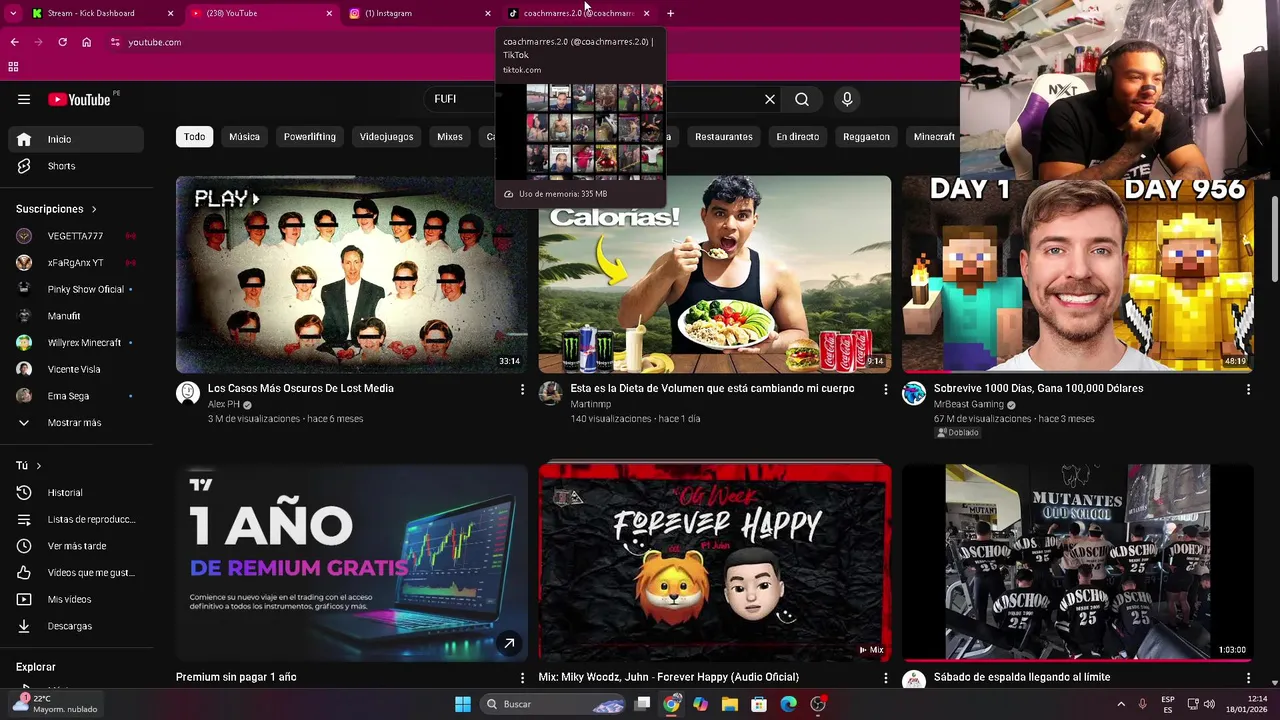Expand the Suscripciones section arrow

[x=94, y=209]
